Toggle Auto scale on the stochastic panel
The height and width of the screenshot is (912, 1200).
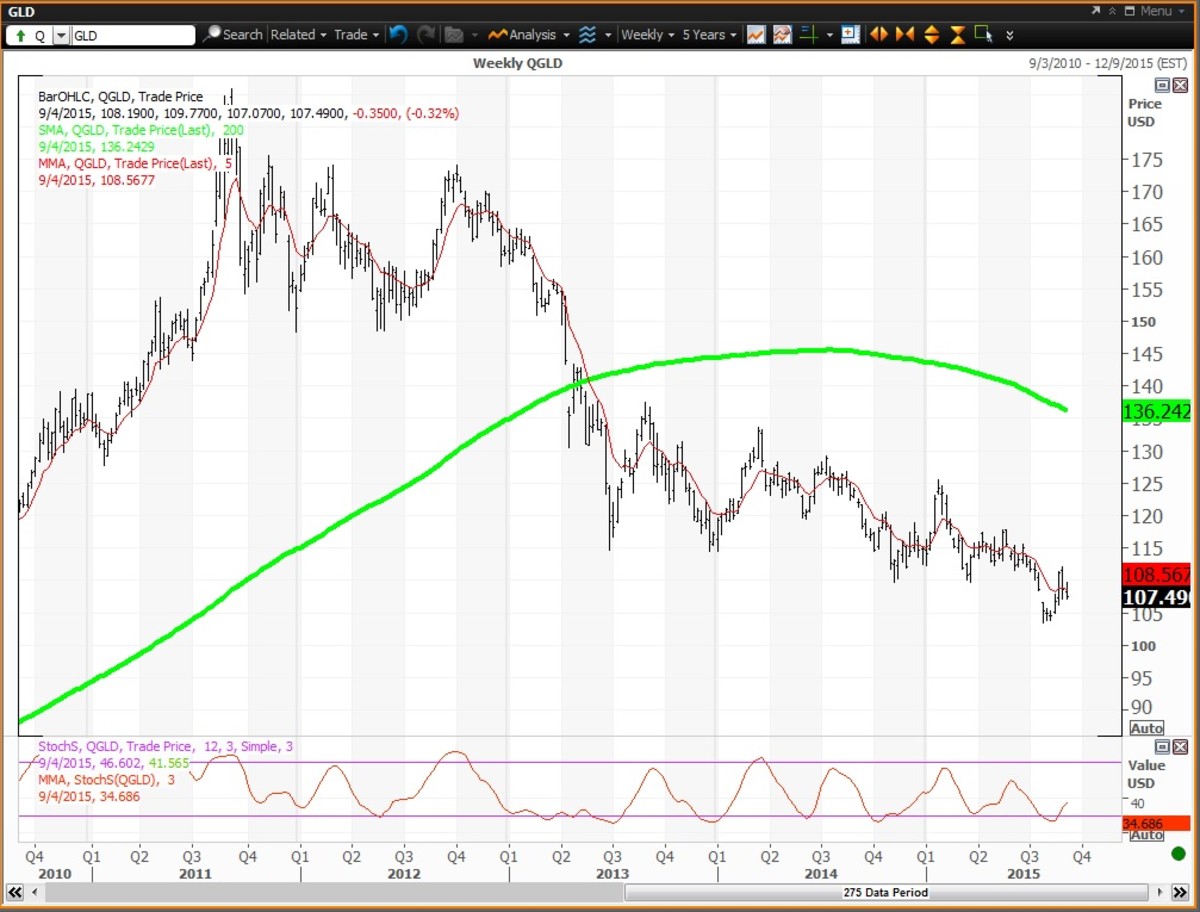[x=1146, y=835]
